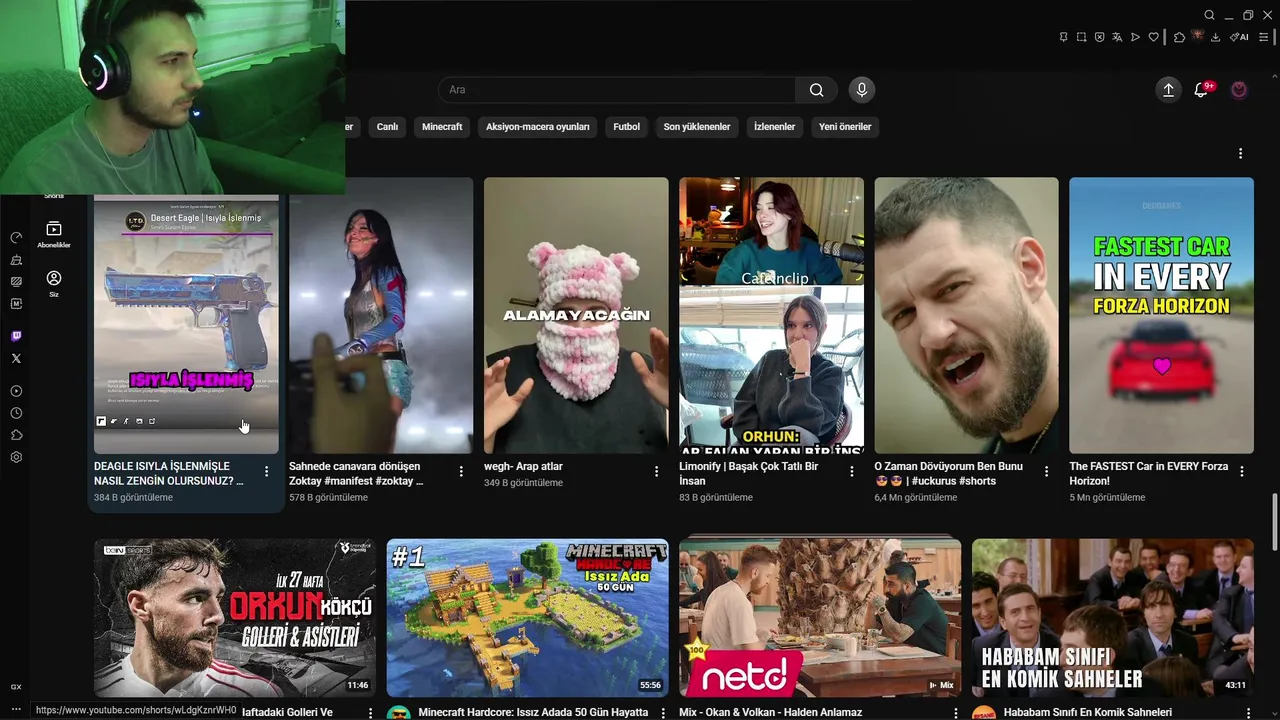The image size is (1280, 720).
Task: Start voice search with microphone icon
Action: tap(862, 90)
